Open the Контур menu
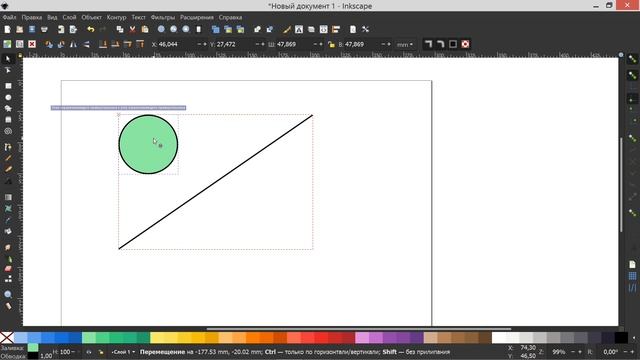Screen dimensions: 640x360 116,18
